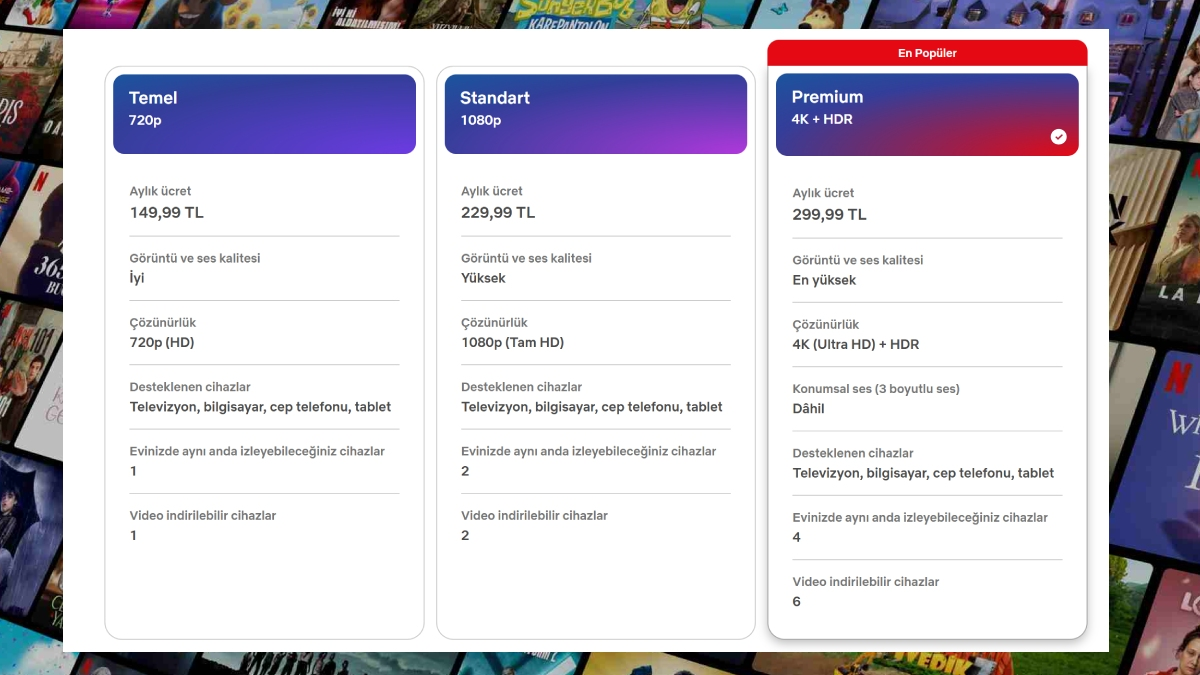This screenshot has width=1200, height=675.
Task: Click Standart resolution 1080p (Tam HD)
Action: click(512, 342)
